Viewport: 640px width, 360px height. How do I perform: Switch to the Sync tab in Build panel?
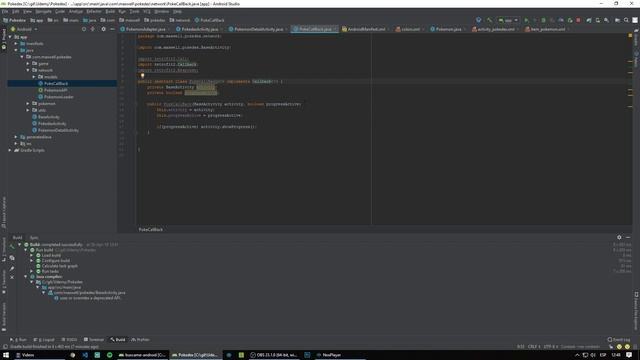click(x=34, y=238)
